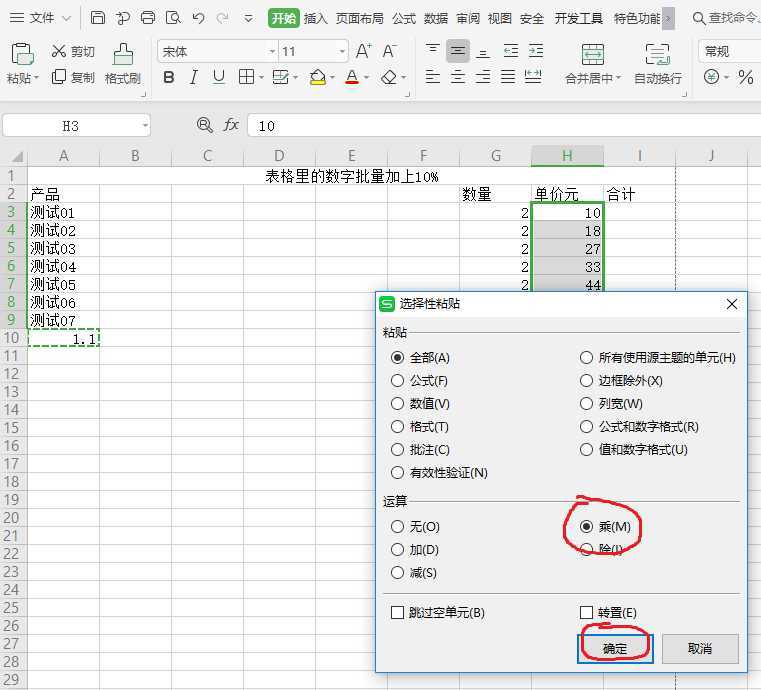The height and width of the screenshot is (690, 761).
Task: Align text left
Action: pyautogui.click(x=432, y=77)
